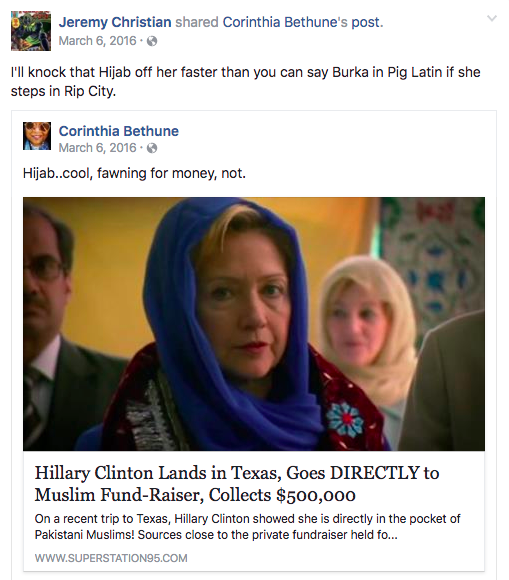Screen dimensions: 509x580
Task: Click public globe icon beside share date
Action: point(152,41)
